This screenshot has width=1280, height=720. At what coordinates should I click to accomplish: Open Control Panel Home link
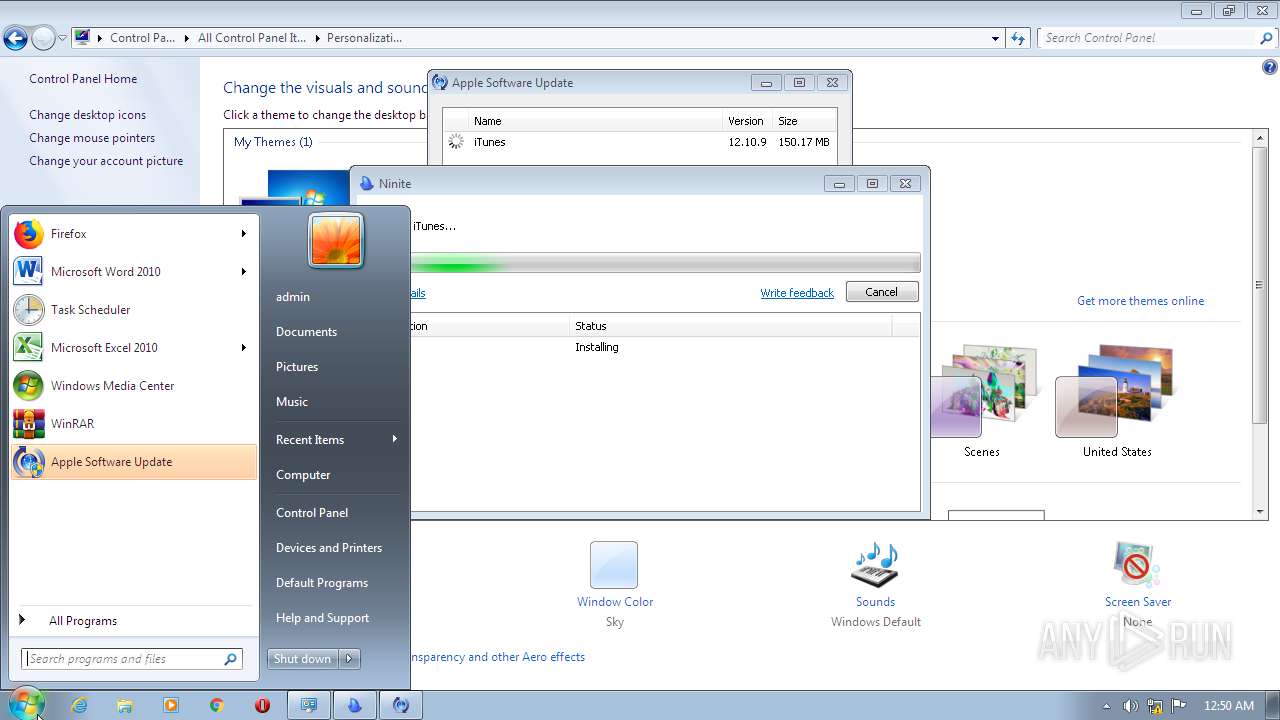pos(83,79)
